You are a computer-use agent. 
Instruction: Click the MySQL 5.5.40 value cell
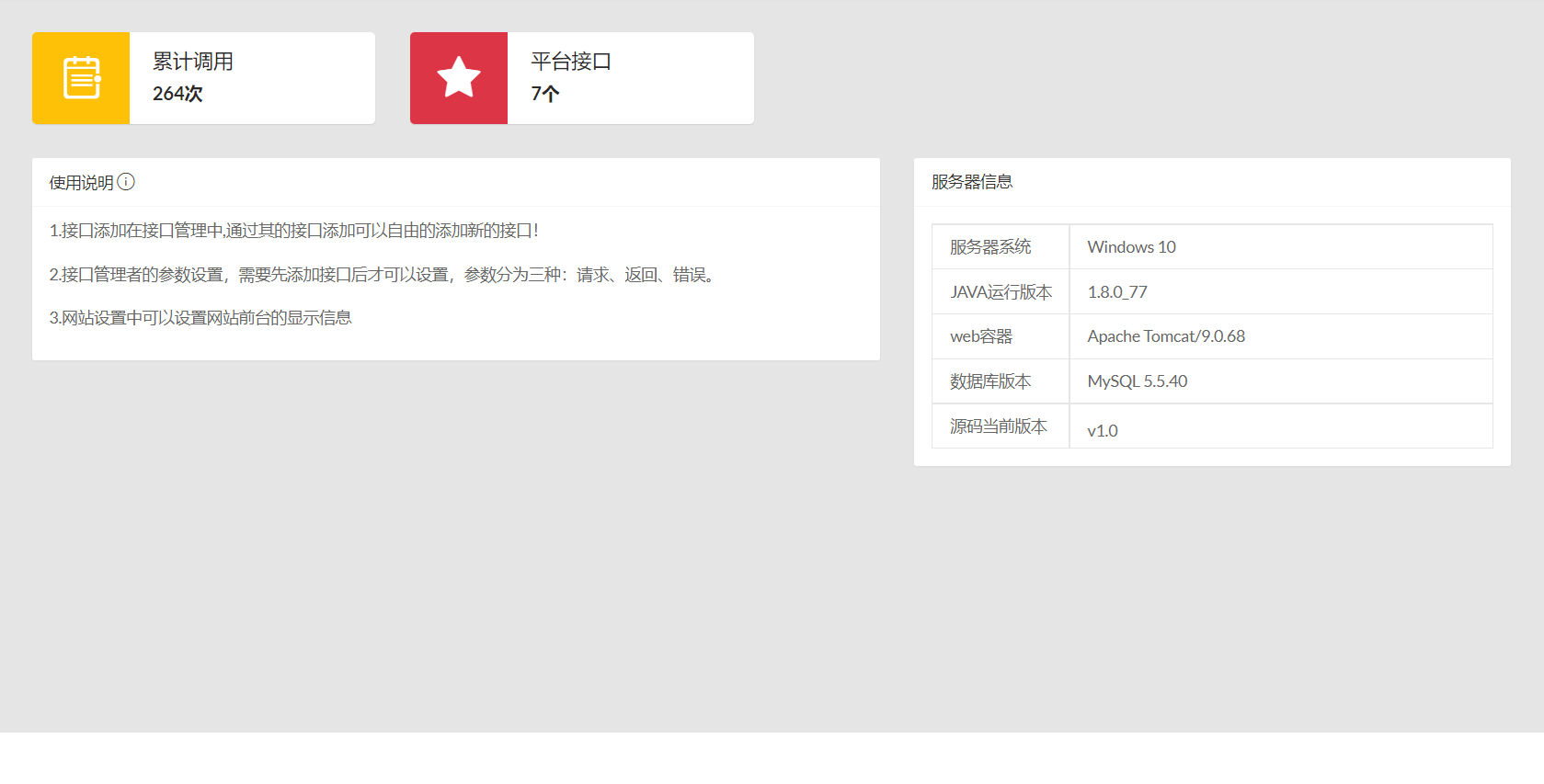pyautogui.click(x=1281, y=381)
